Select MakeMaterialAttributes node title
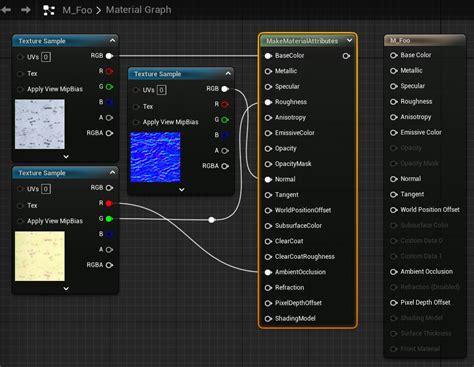474x367 pixels. pyautogui.click(x=302, y=41)
